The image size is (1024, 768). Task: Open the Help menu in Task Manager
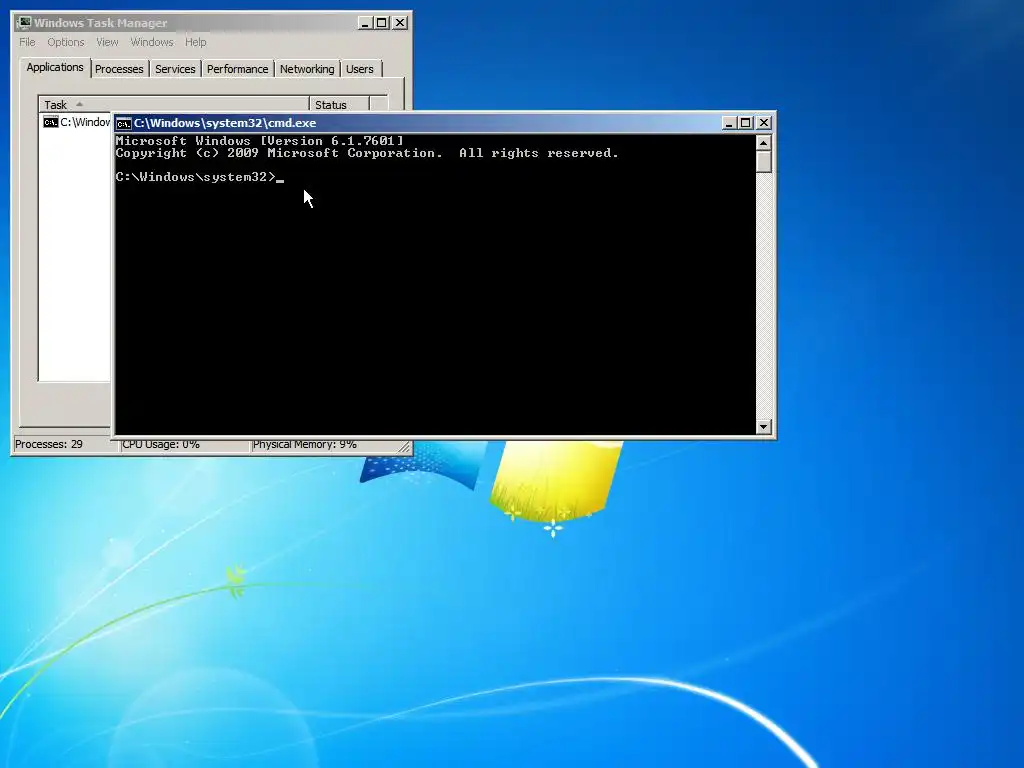point(195,42)
